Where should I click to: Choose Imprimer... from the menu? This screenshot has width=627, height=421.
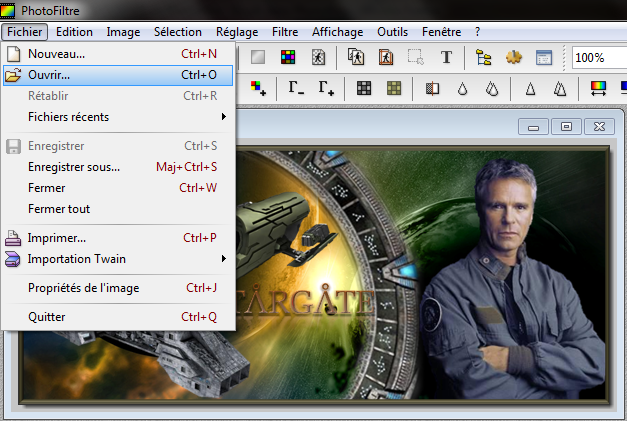pos(118,238)
